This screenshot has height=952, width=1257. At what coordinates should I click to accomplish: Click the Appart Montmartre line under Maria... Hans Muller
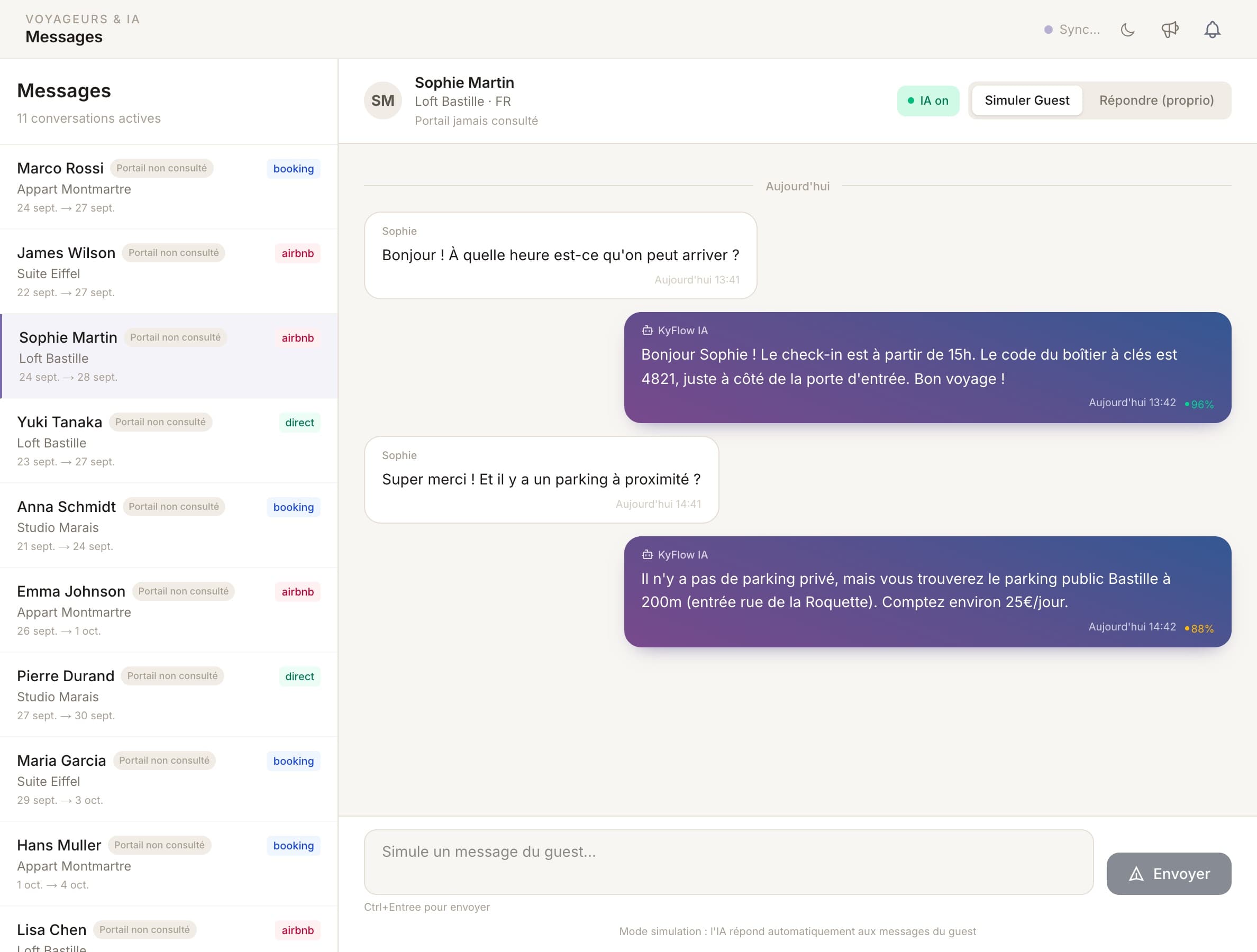click(x=74, y=866)
